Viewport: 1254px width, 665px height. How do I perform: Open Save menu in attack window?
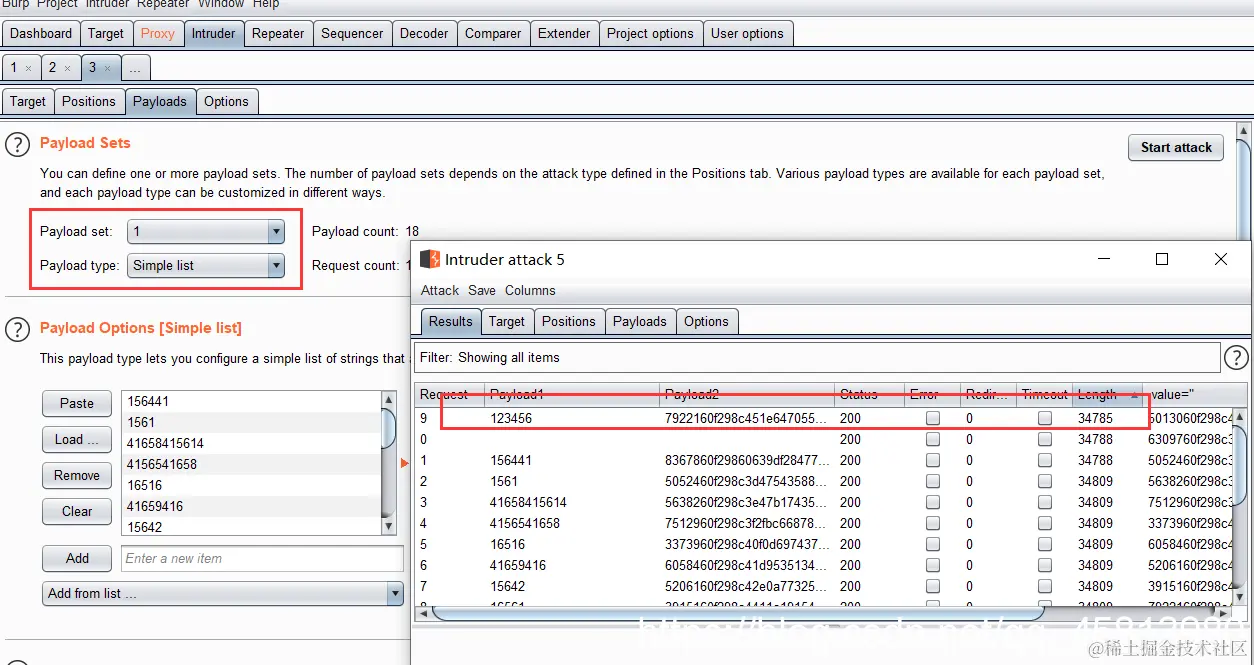[482, 290]
